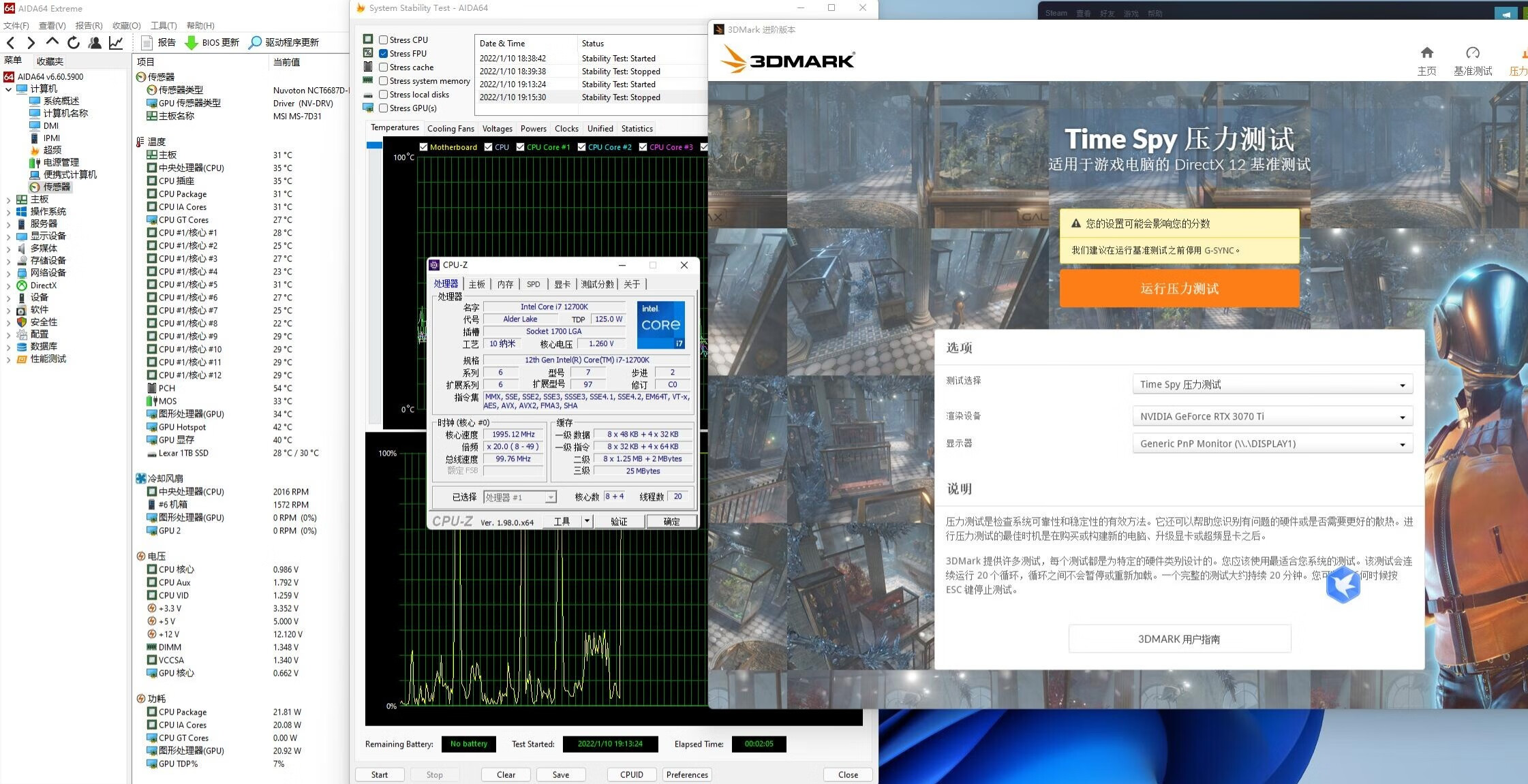The image size is (1528, 784).
Task: Collapse the 计算机 tree node
Action: pyautogui.click(x=8, y=89)
